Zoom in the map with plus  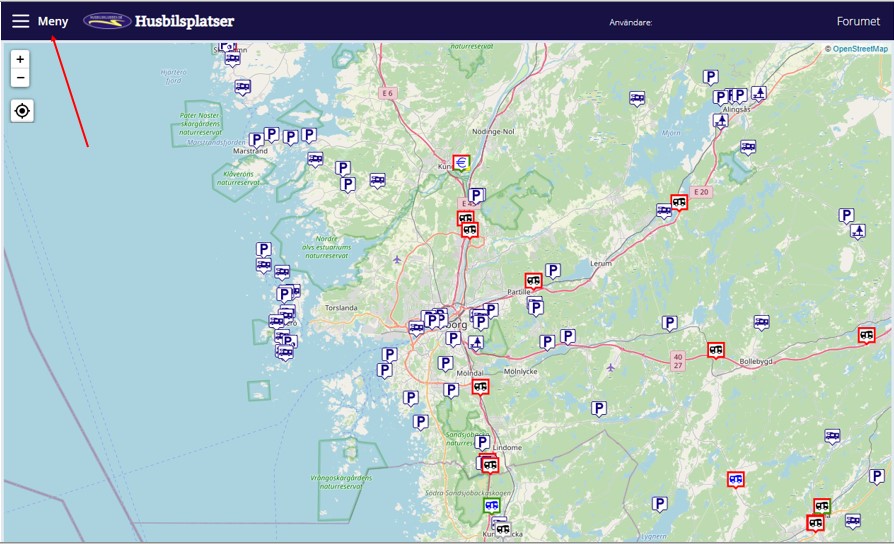tap(20, 59)
